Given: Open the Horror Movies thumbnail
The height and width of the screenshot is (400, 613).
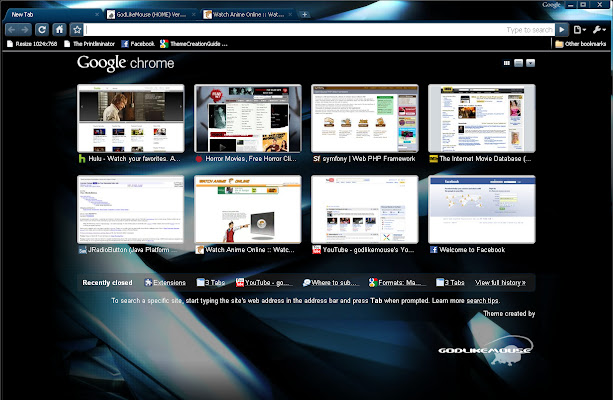Looking at the screenshot, I should 248,118.
